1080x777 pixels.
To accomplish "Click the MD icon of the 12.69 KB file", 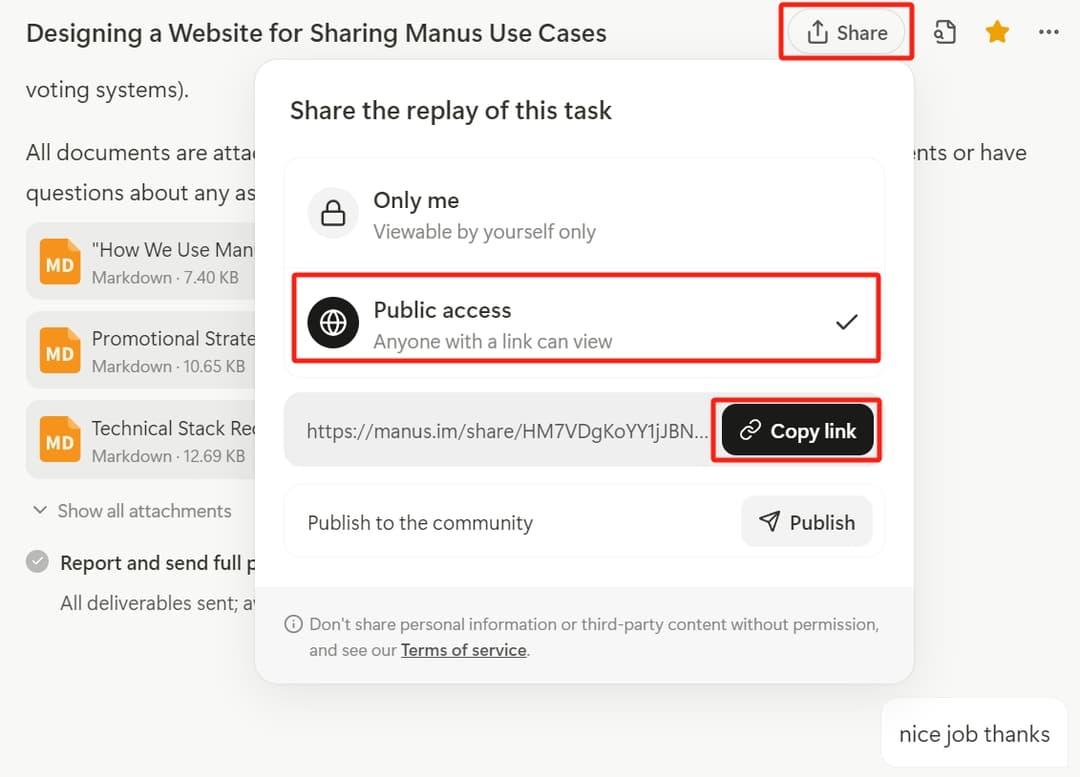I will (x=60, y=440).
